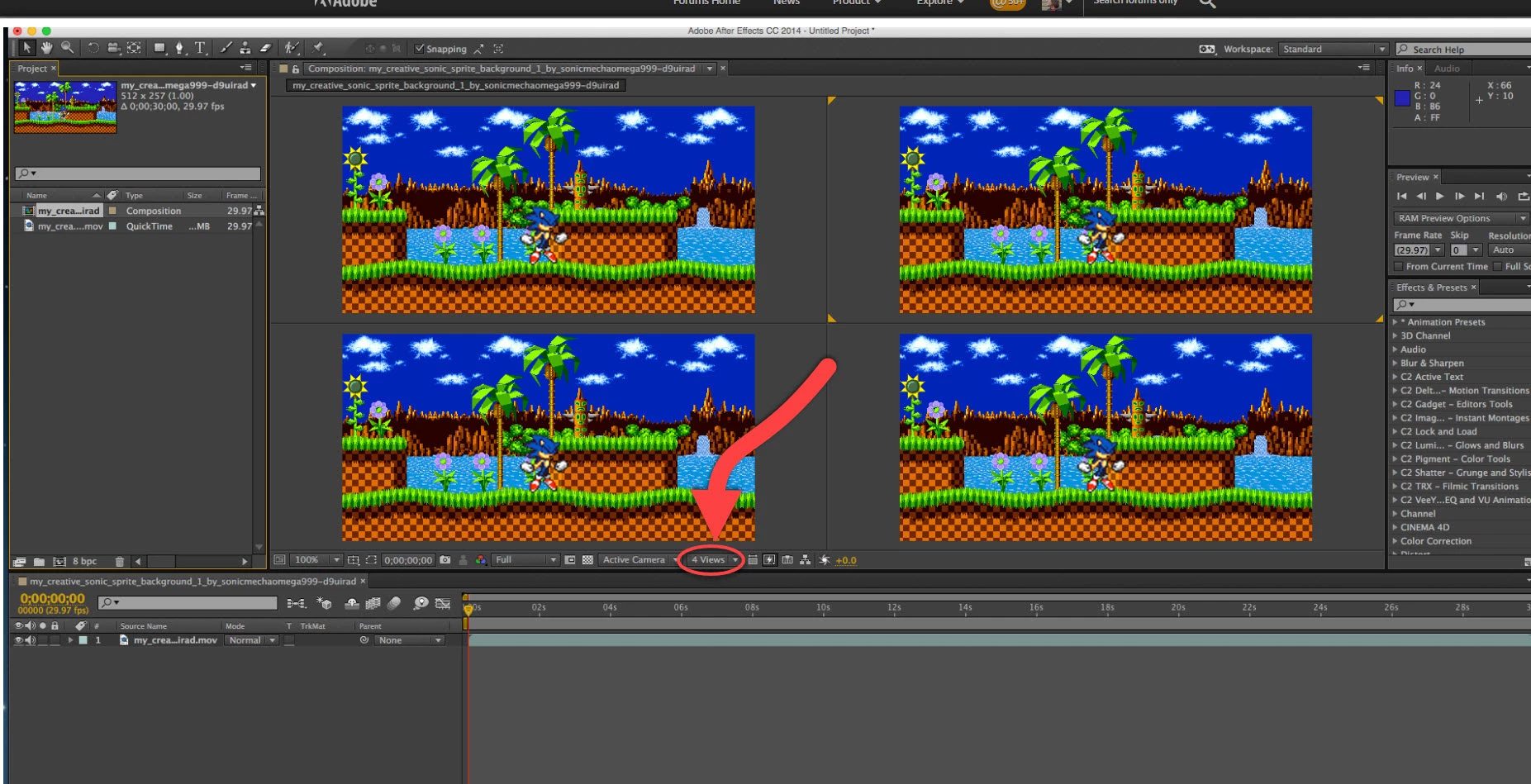
Task: Click the Brainstorm lightbulb icon in timeline
Action: pyautogui.click(x=421, y=603)
